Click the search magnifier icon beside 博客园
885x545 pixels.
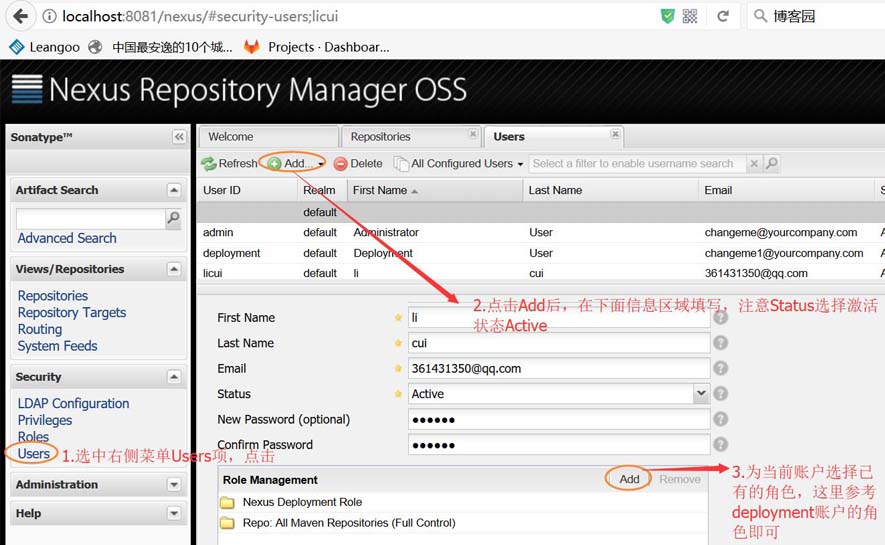pyautogui.click(x=760, y=16)
